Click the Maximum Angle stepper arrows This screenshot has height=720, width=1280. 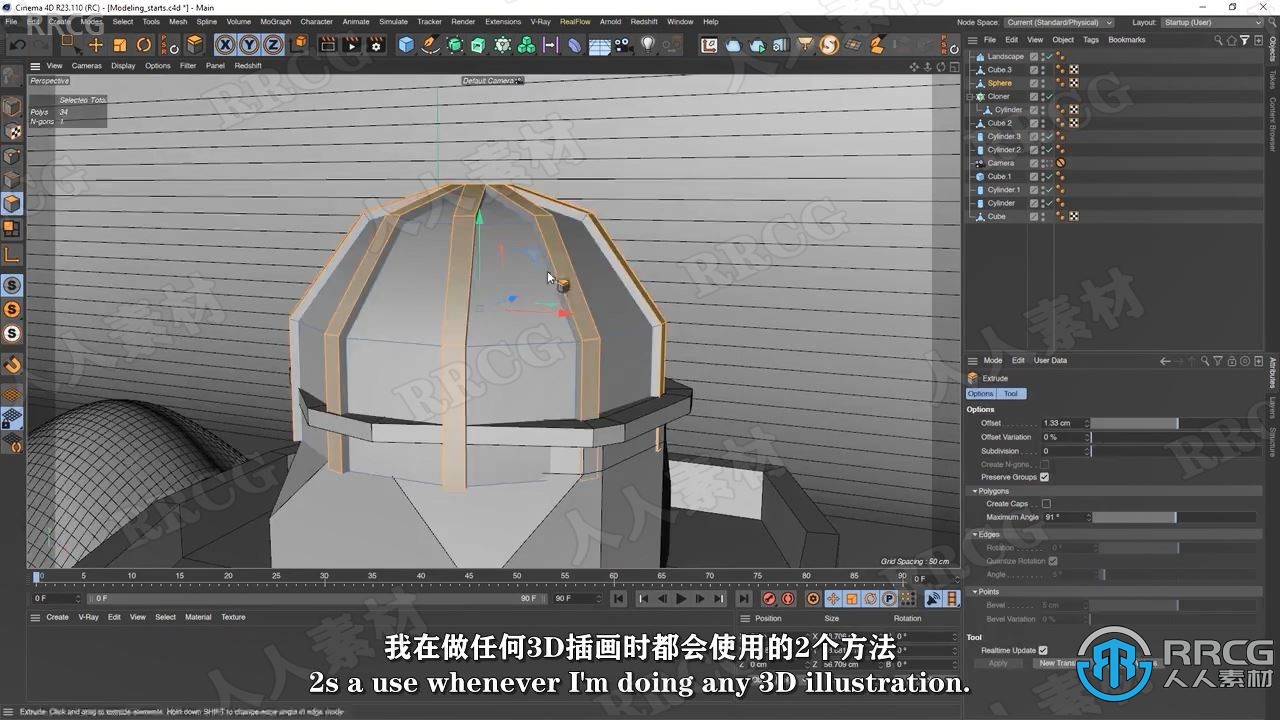(x=1089, y=517)
